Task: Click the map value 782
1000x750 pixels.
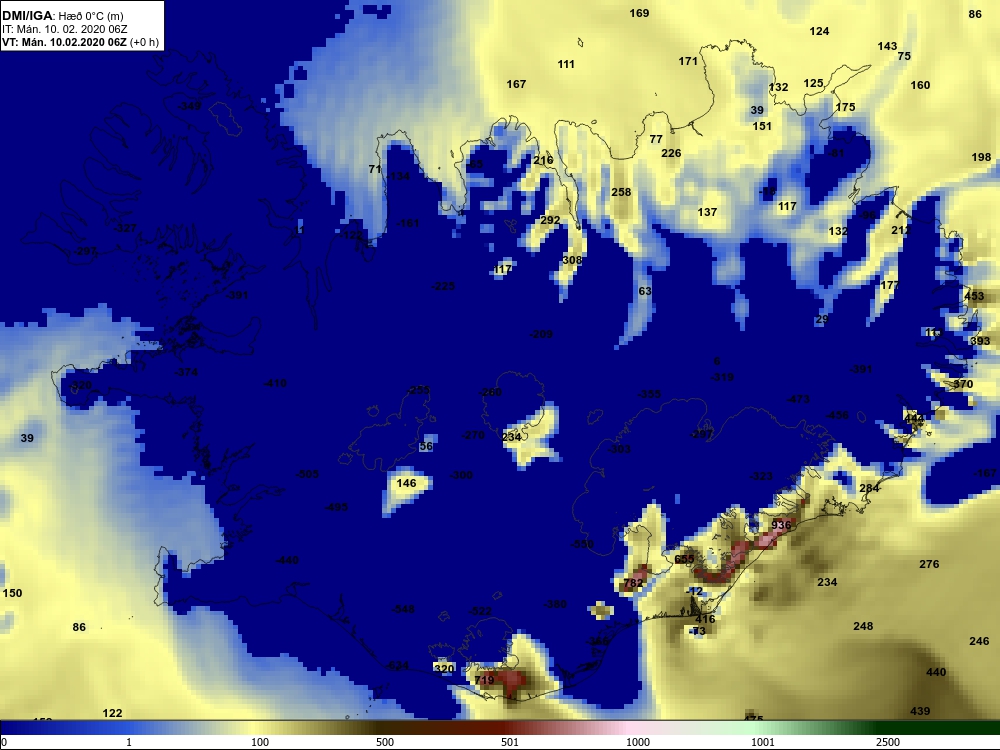Action: pos(633,583)
